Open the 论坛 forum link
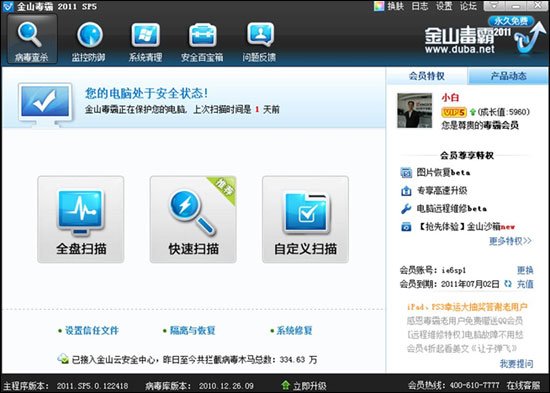Screen dimensions: 550x393 coord(468,6)
